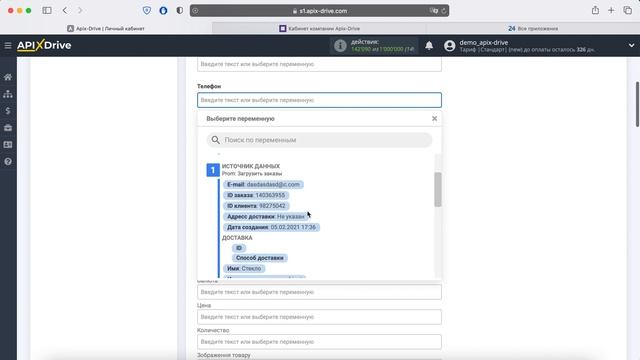640x360 pixels.
Task: Select the ID variable under ДОСТАВКА
Action: [x=239, y=248]
